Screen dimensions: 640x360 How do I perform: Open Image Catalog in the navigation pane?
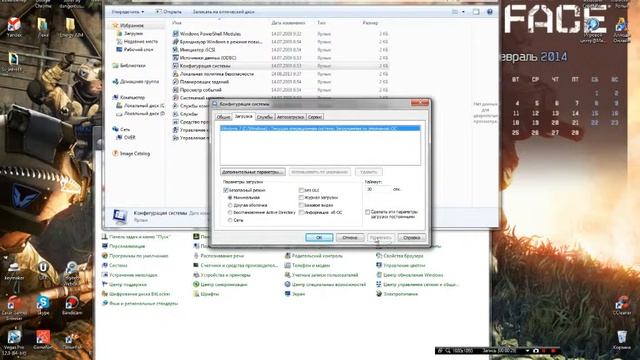135,153
